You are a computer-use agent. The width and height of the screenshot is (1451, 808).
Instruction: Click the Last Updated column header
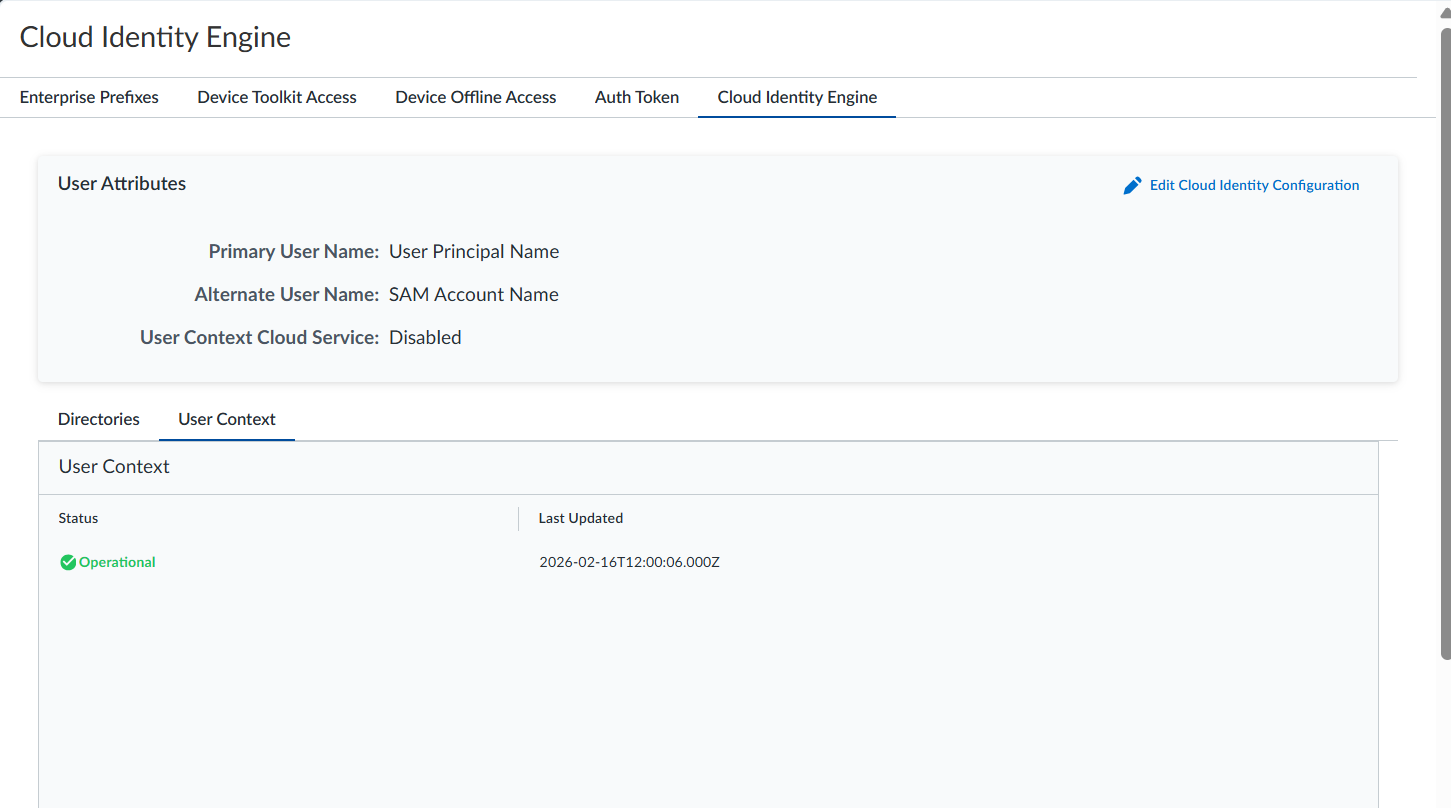(581, 519)
